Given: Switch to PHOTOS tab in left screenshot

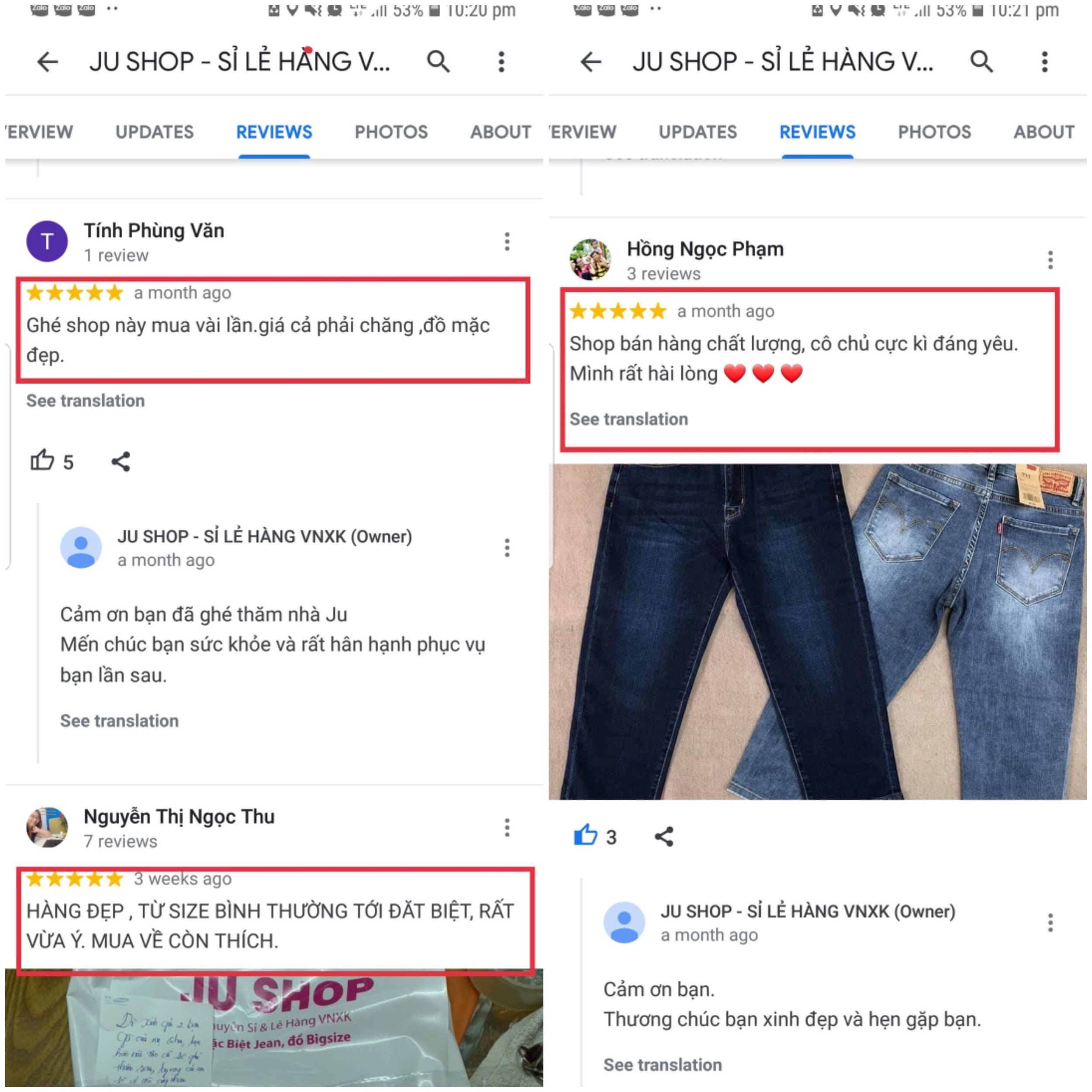Looking at the screenshot, I should 391,132.
